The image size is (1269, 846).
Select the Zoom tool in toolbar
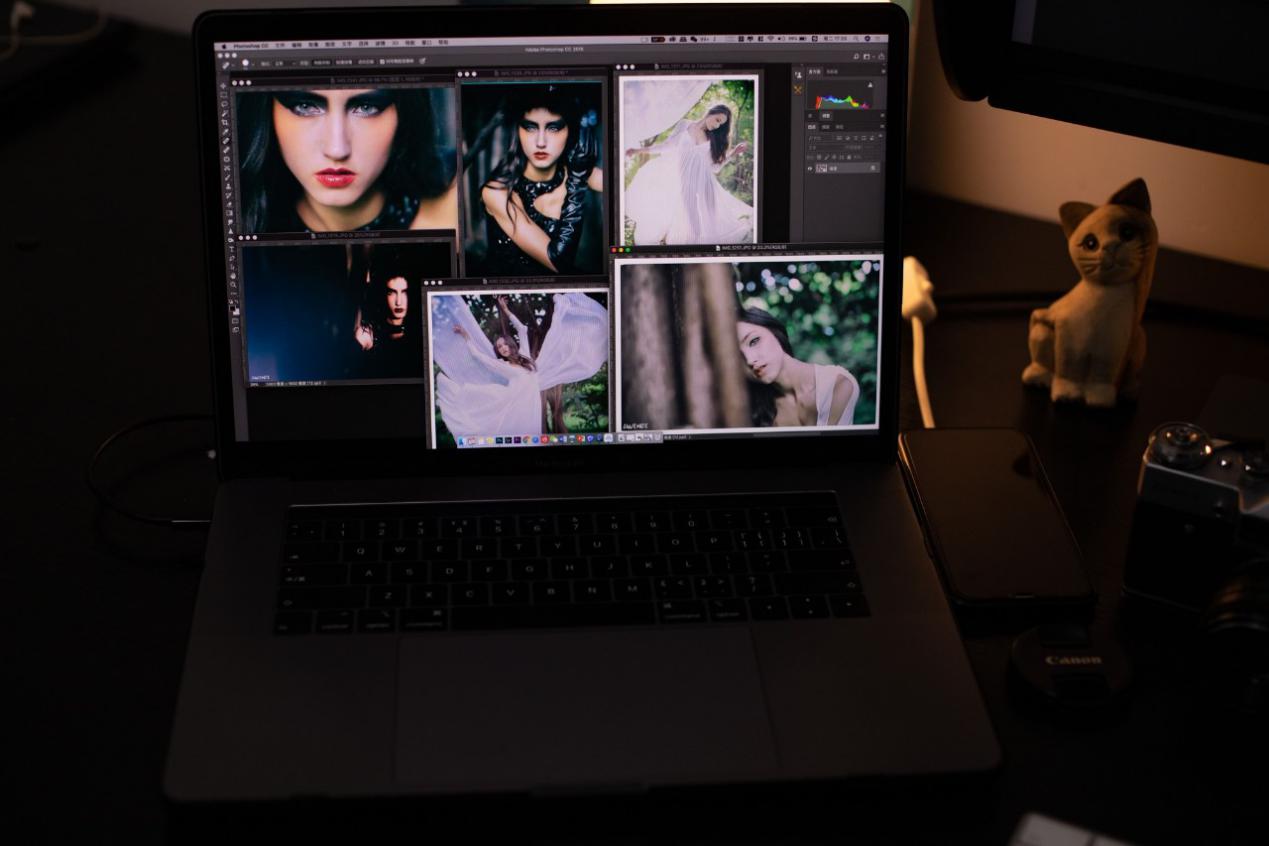[233, 285]
